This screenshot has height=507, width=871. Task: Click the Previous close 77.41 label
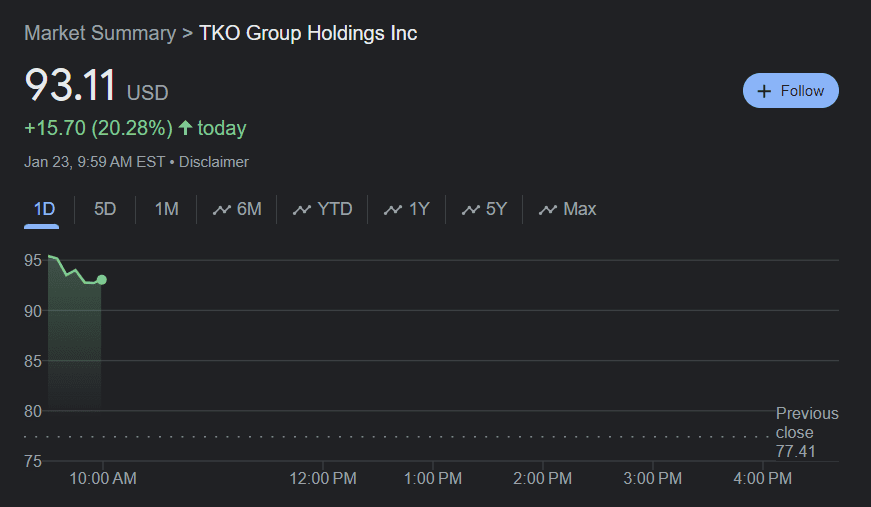click(807, 433)
